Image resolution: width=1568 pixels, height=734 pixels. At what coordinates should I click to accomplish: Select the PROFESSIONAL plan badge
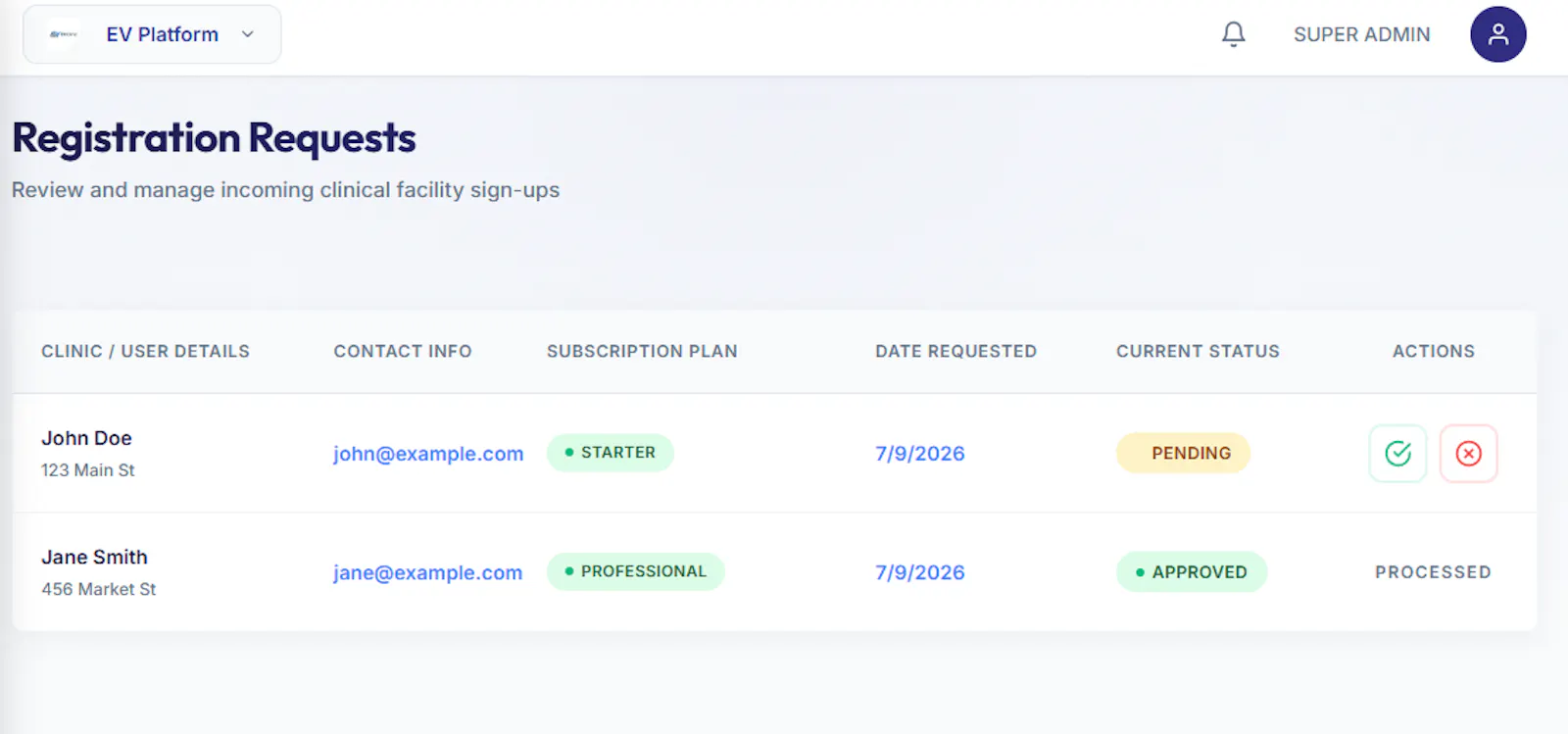[635, 571]
